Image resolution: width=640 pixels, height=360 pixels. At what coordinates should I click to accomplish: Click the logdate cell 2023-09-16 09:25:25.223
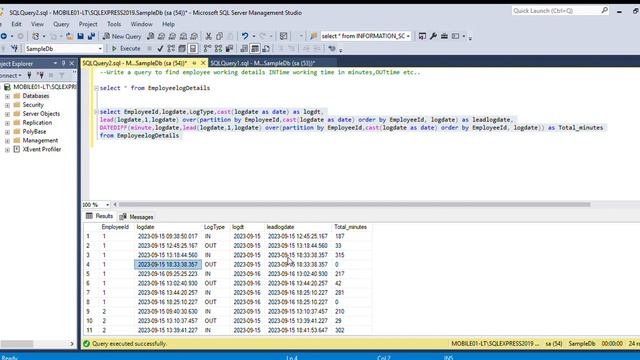point(167,274)
